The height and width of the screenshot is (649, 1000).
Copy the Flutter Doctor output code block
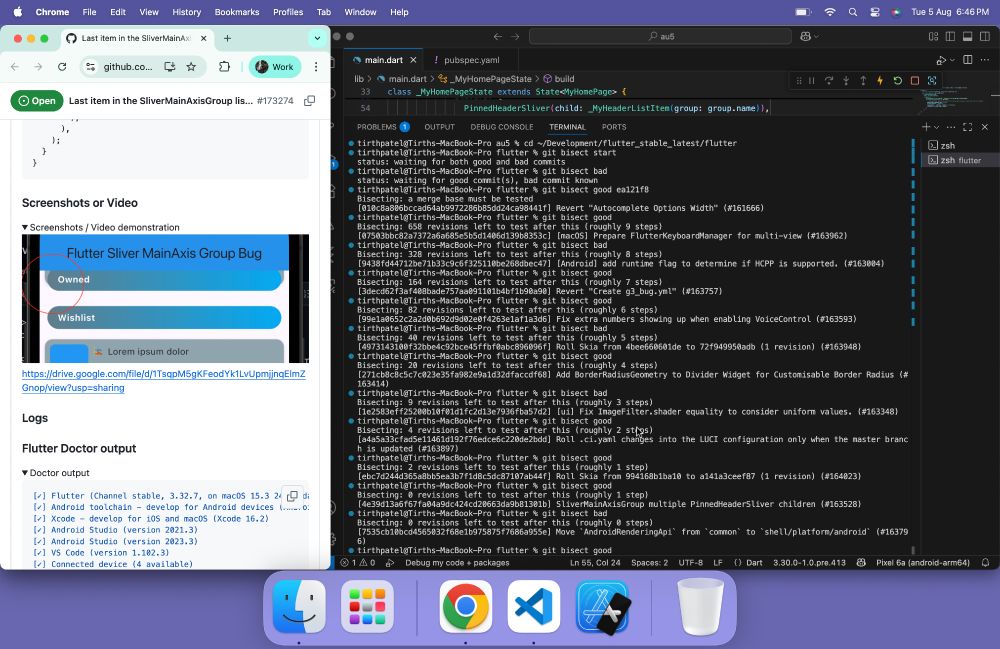[292, 495]
